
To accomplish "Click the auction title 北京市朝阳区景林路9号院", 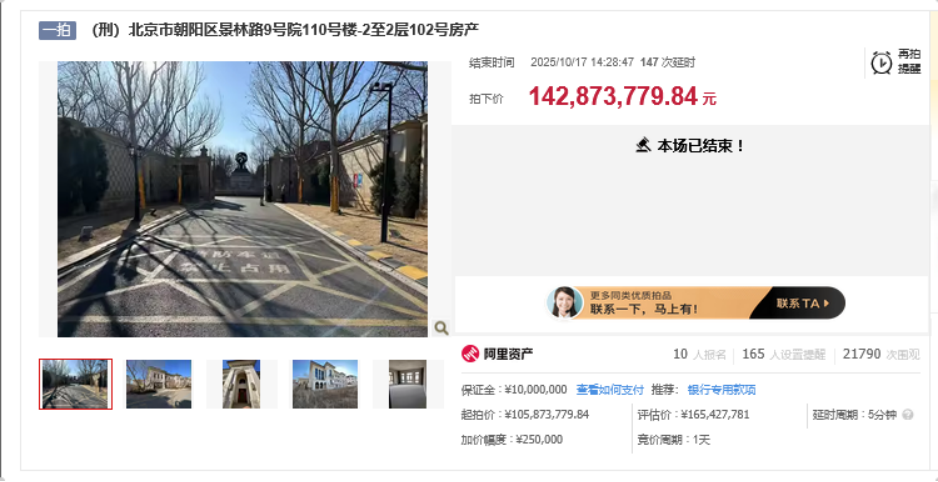I will coord(285,29).
